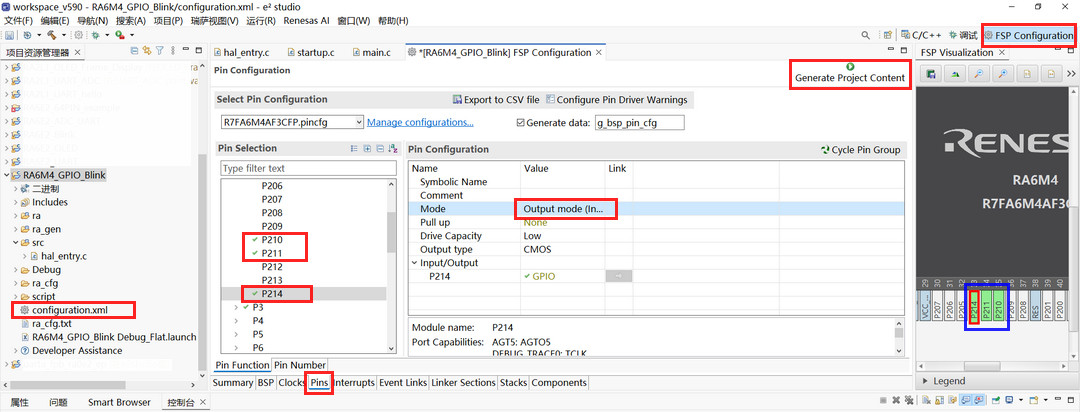Select the Clocks tab
The image size is (1080, 412).
pyautogui.click(x=291, y=382)
